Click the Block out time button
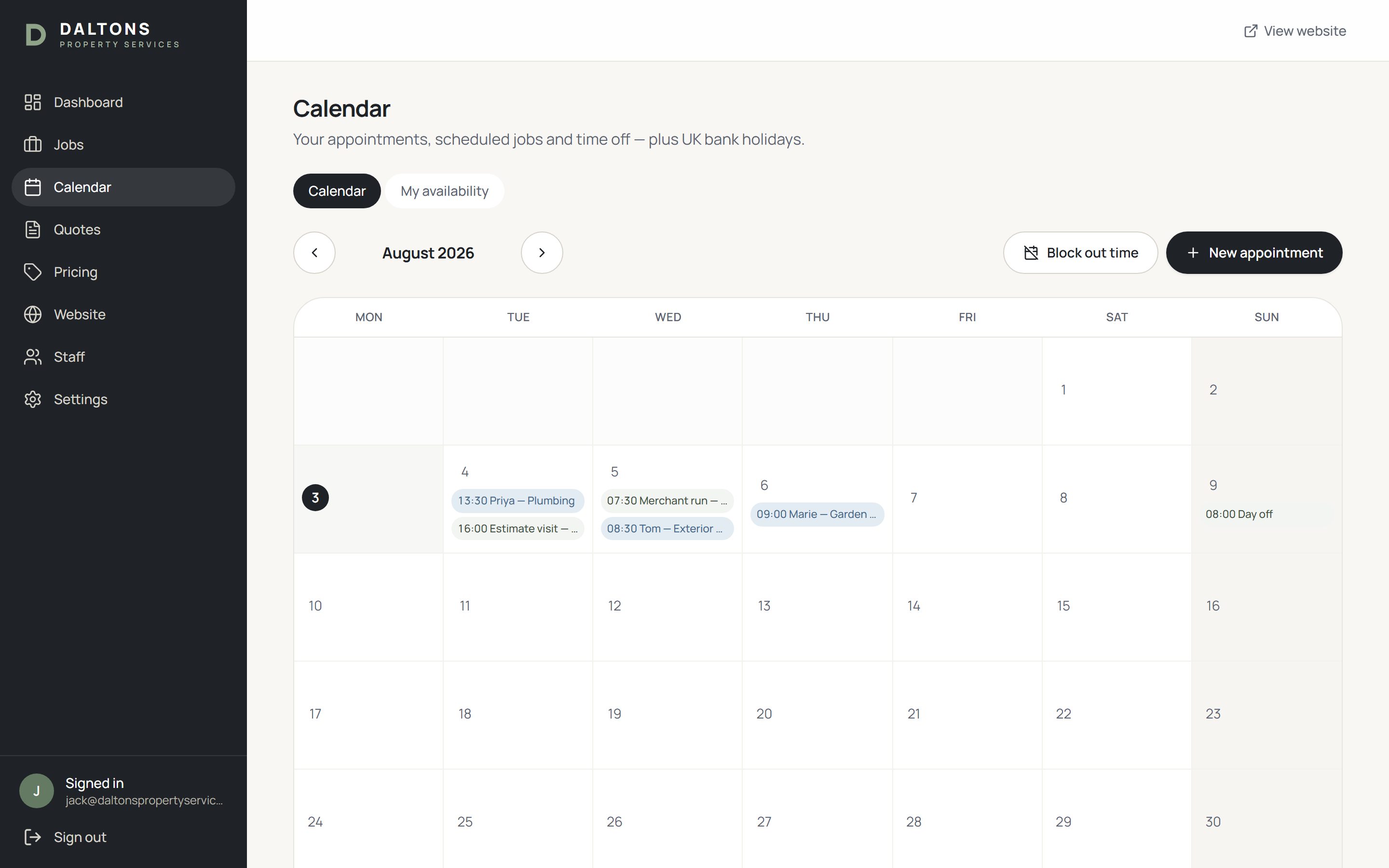Image resolution: width=1389 pixels, height=868 pixels. click(1080, 253)
